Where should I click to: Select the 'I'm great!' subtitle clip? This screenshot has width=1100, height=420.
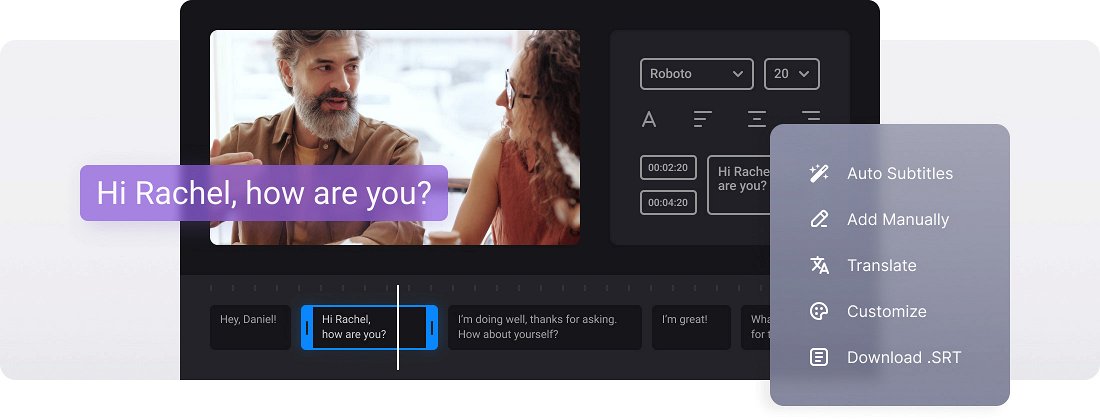click(691, 327)
